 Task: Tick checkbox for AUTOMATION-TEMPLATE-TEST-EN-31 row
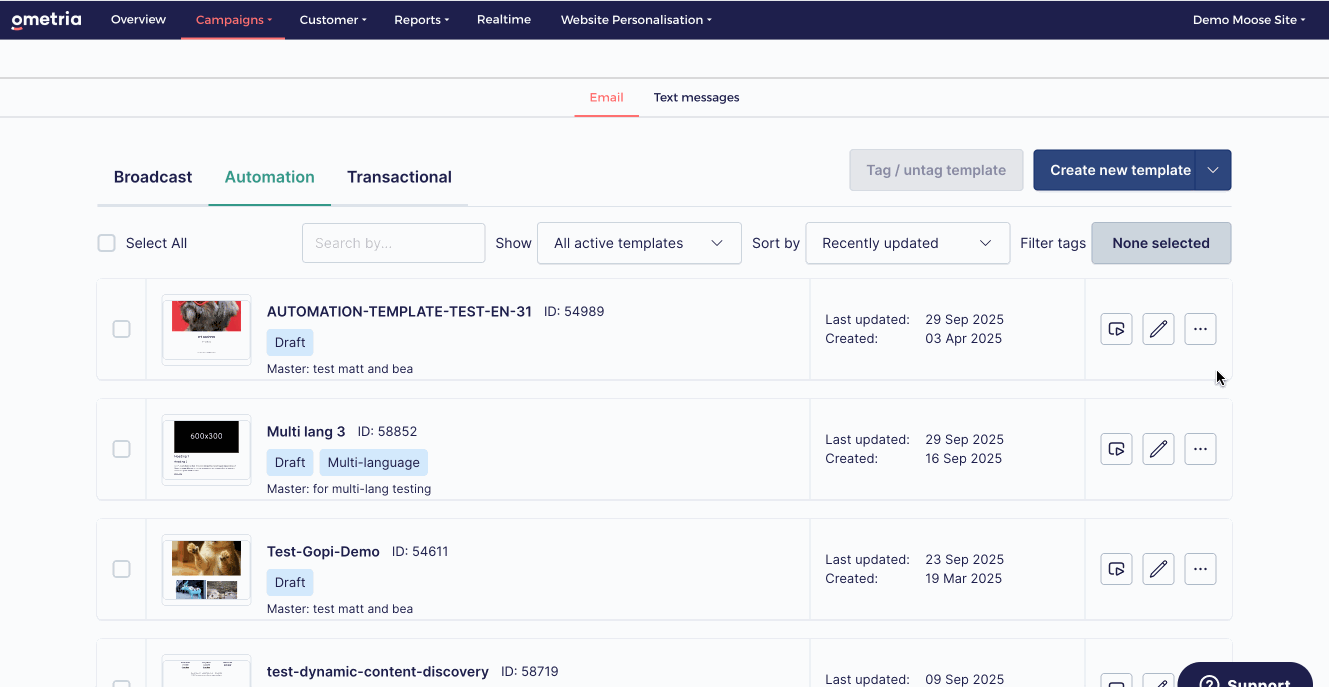point(121,329)
